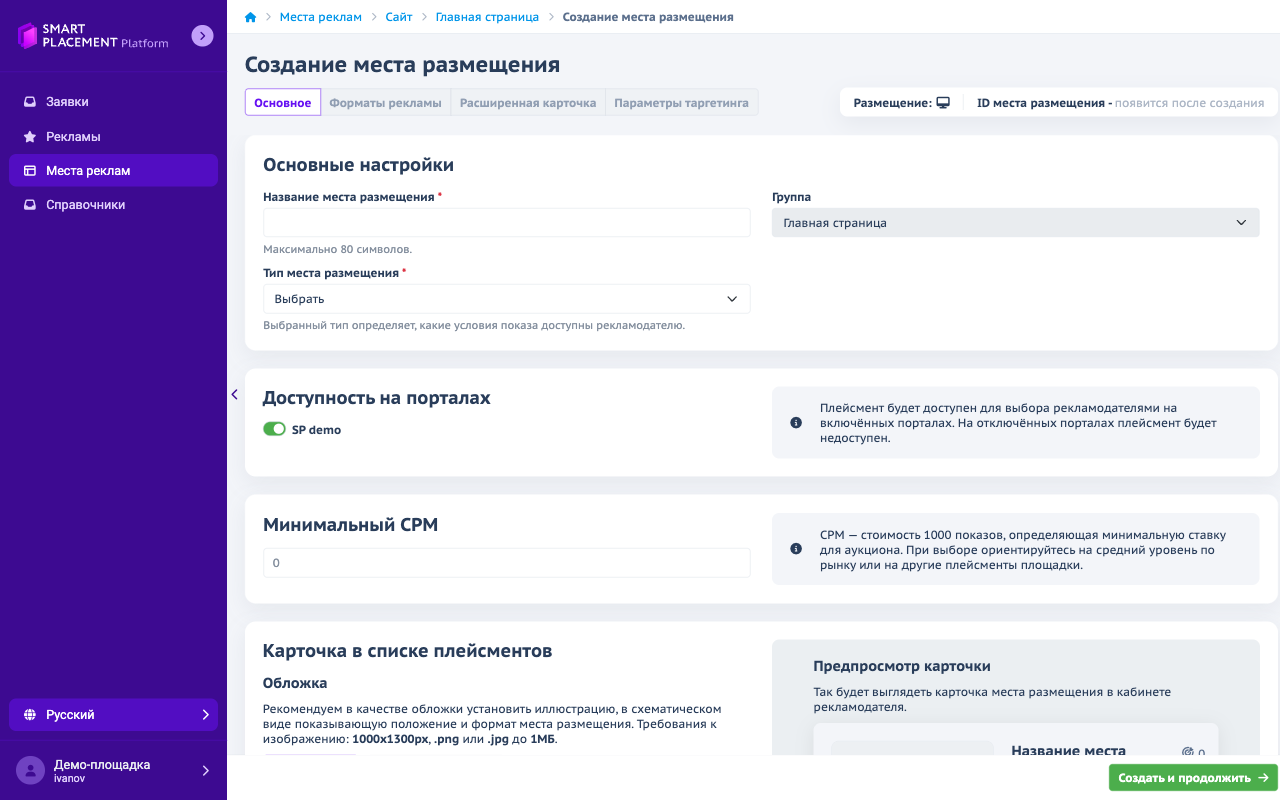Follow the Сайт breadcrumb link
Screen dimensions: 1280x800
399,17
